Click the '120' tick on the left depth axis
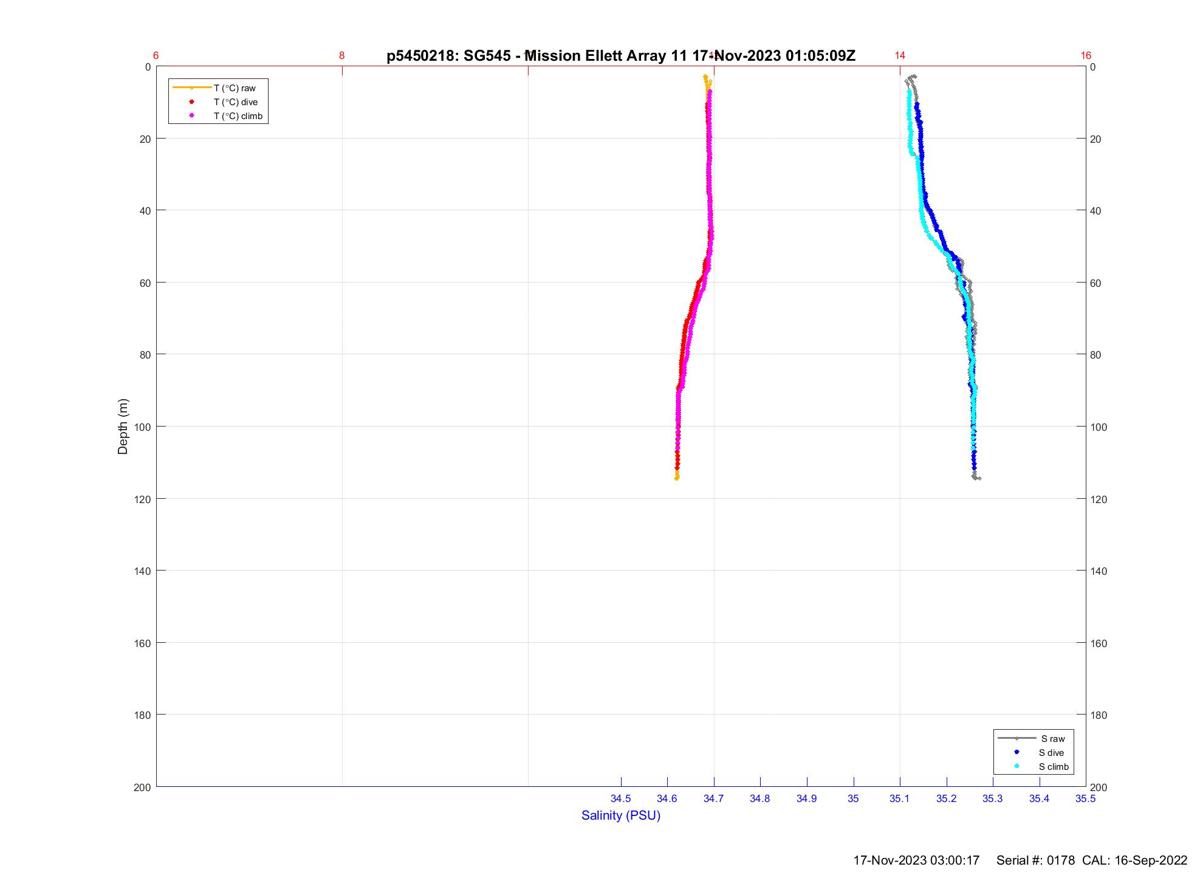 coord(142,499)
